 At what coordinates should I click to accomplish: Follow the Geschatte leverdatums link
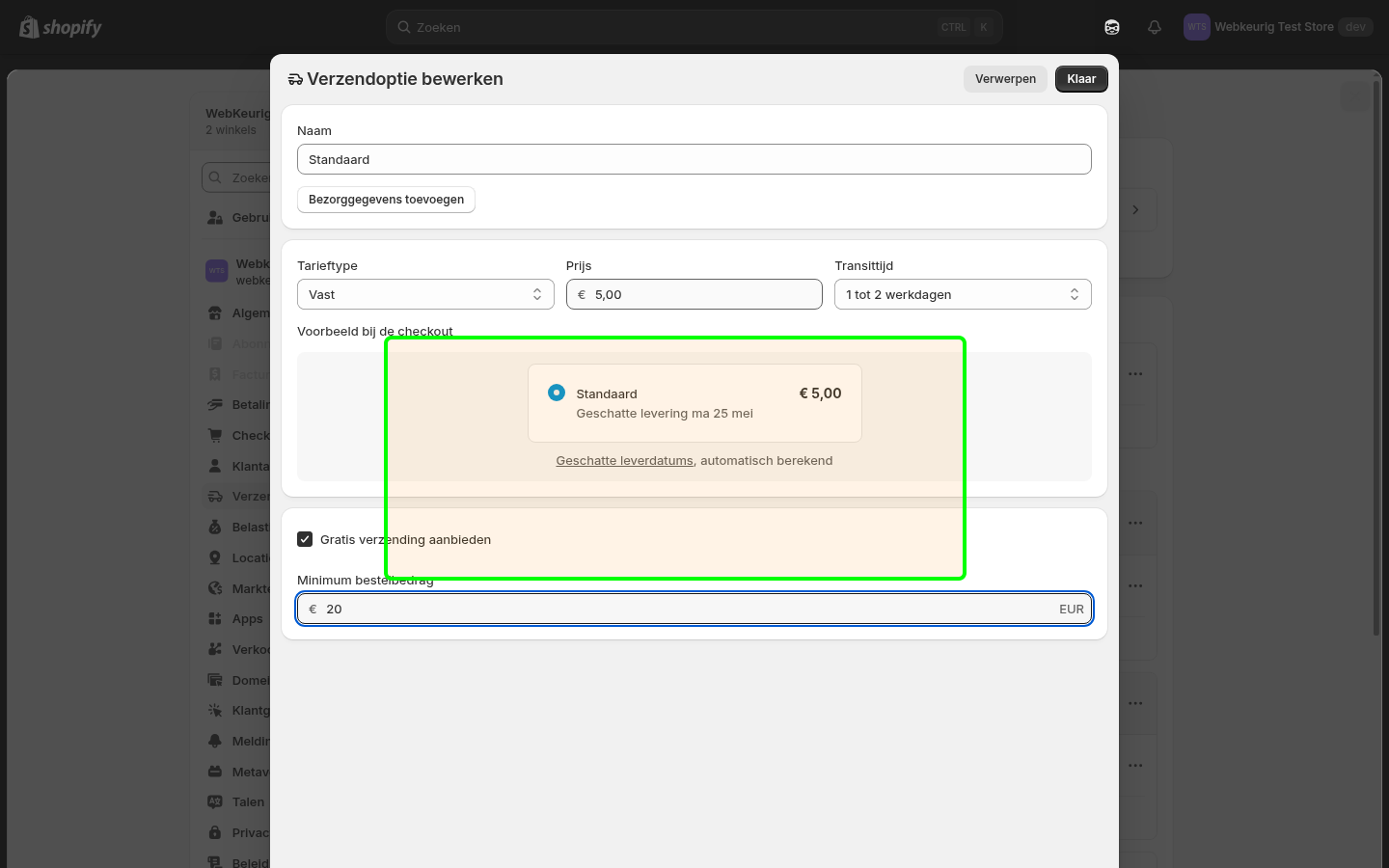pos(624,461)
